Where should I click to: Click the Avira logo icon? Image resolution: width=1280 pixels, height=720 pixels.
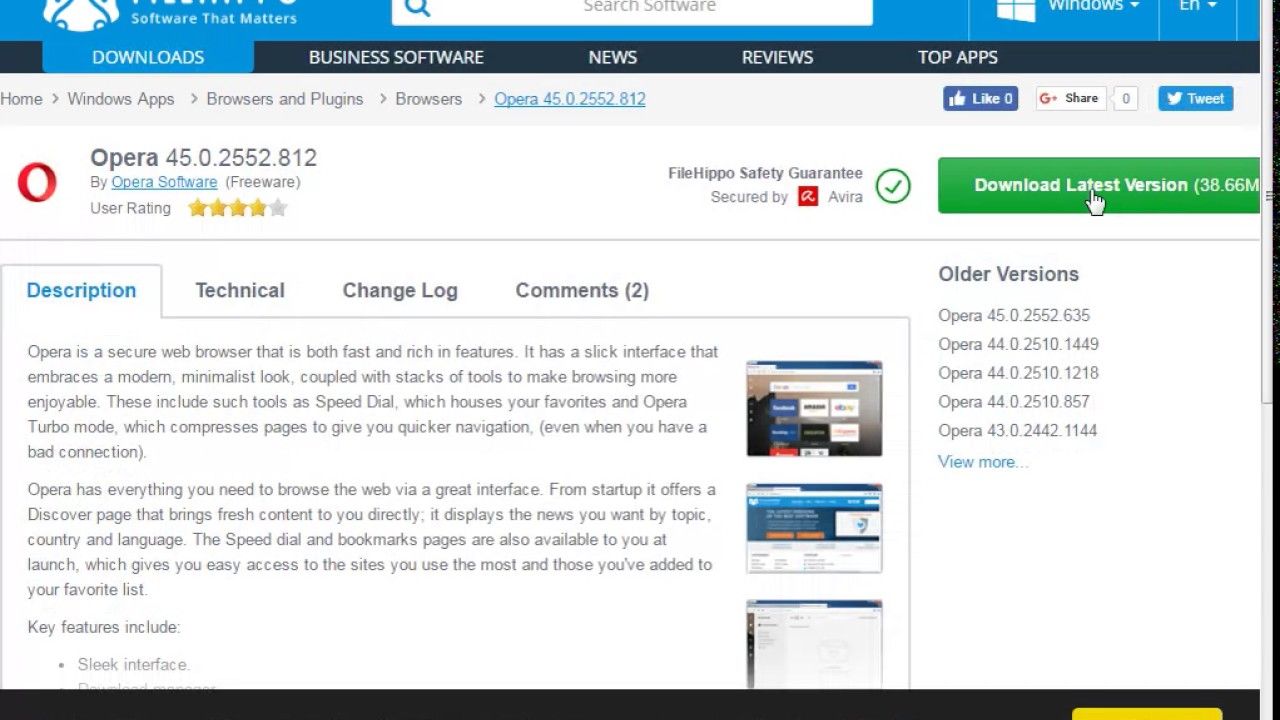808,197
